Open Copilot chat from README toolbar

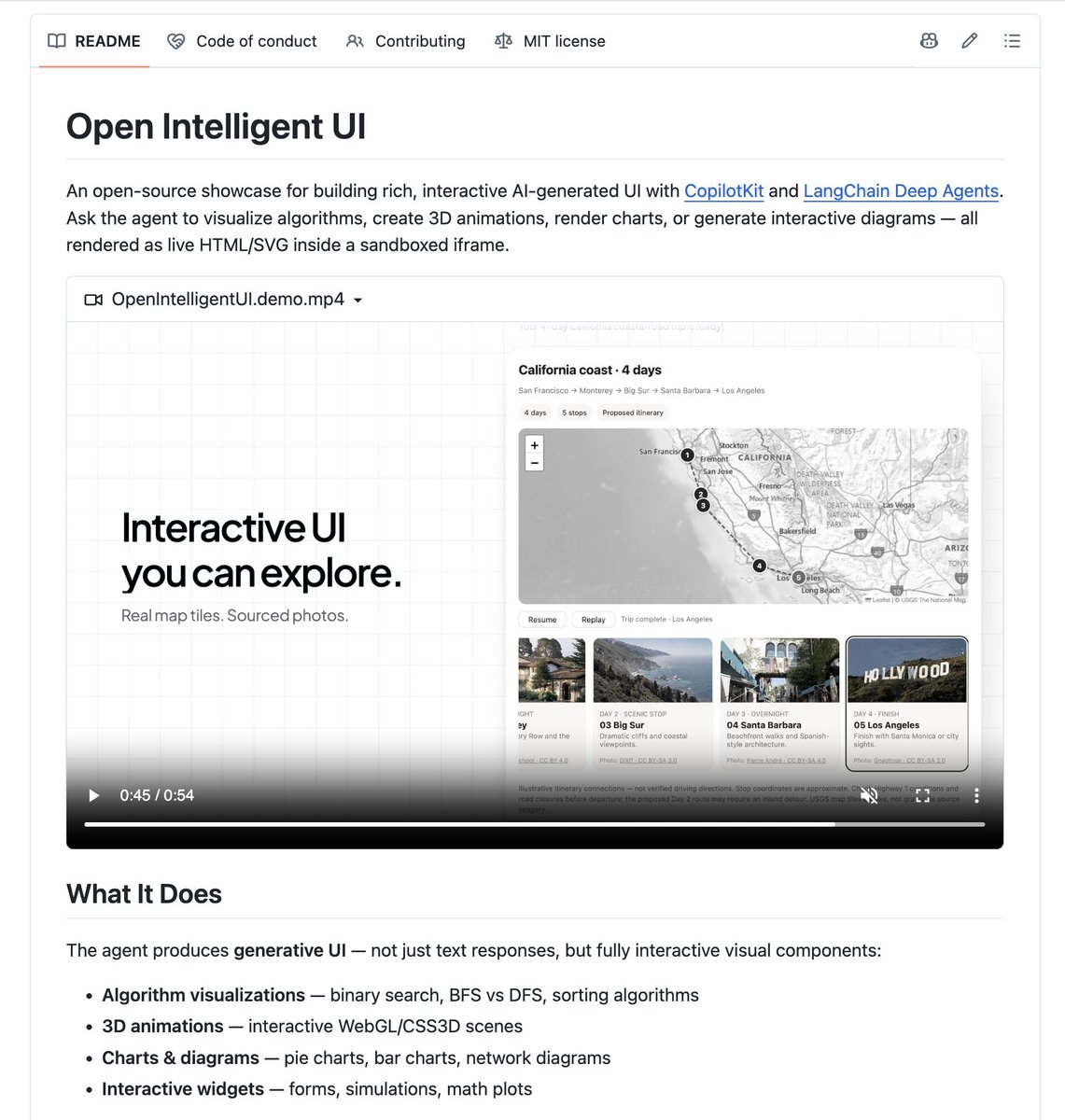point(929,41)
